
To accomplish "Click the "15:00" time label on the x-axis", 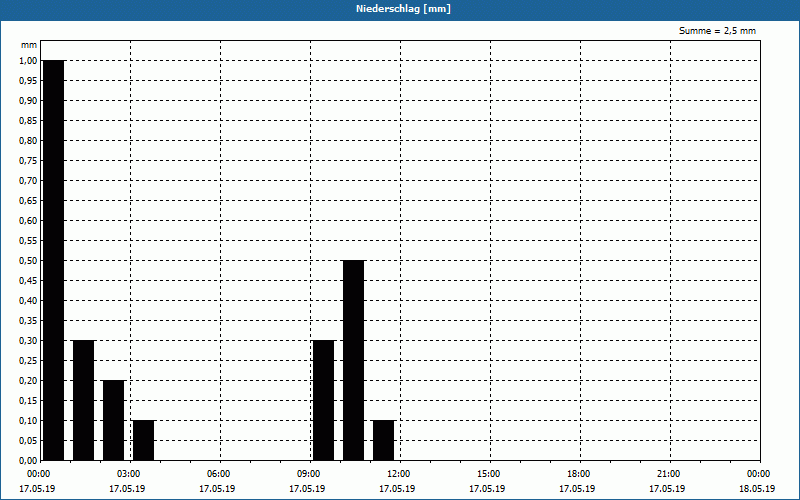I will pyautogui.click(x=487, y=474).
